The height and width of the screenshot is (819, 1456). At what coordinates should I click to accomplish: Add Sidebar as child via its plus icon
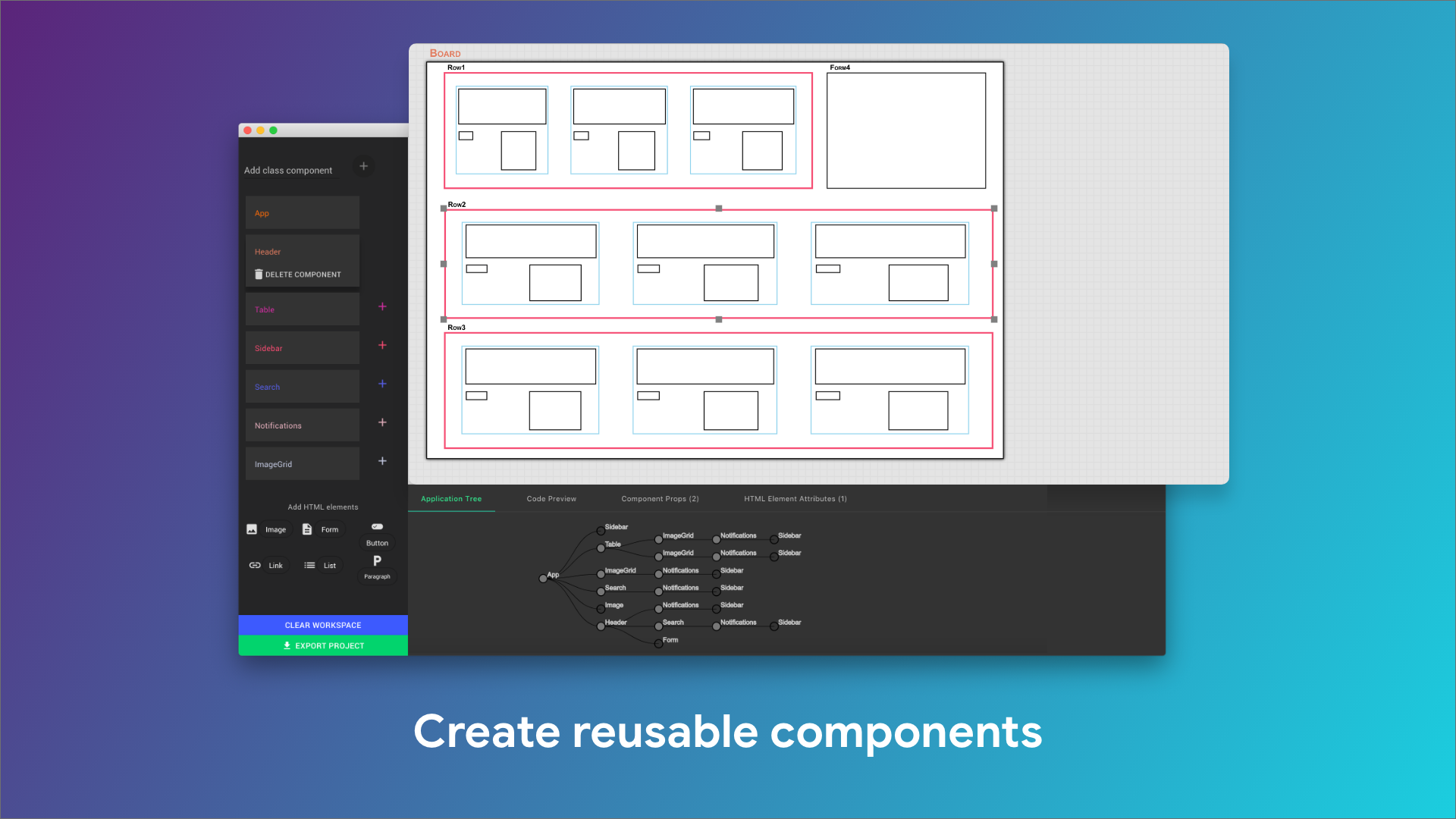(x=382, y=346)
